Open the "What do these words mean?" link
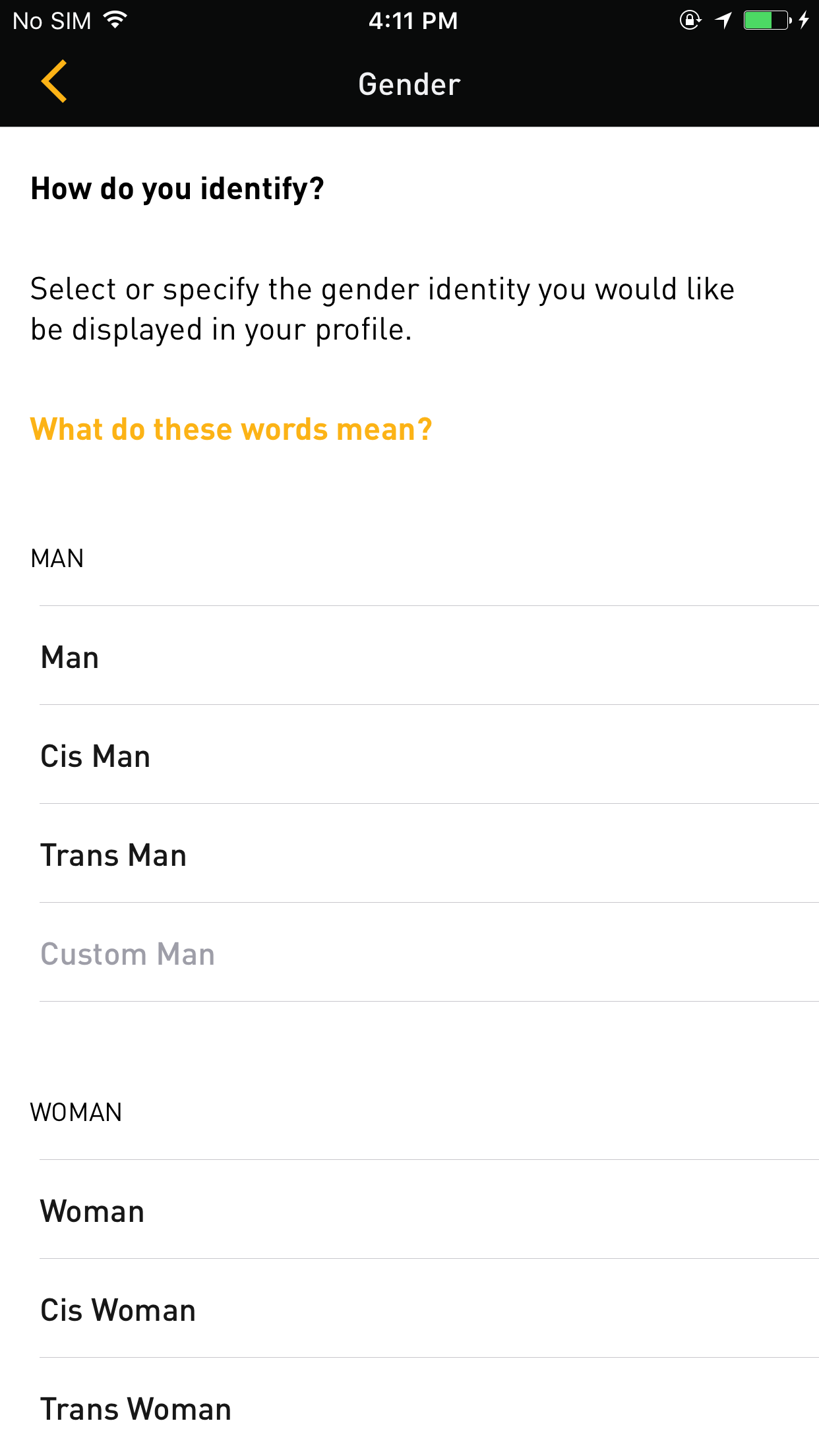 (x=231, y=429)
